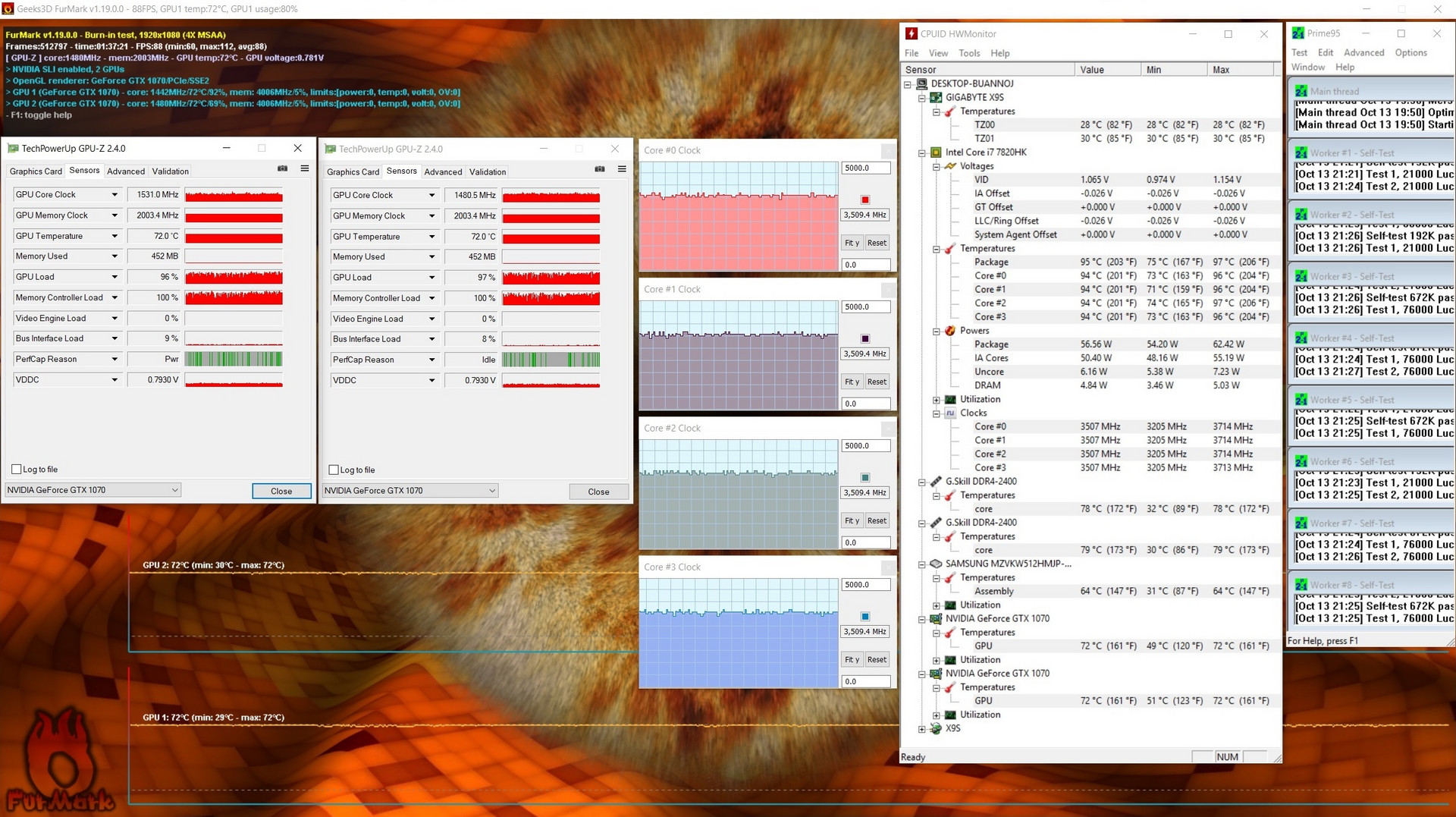Screen dimensions: 1456x817
Task: Click the Worker #1 Self-Test window icon
Action: [1301, 152]
